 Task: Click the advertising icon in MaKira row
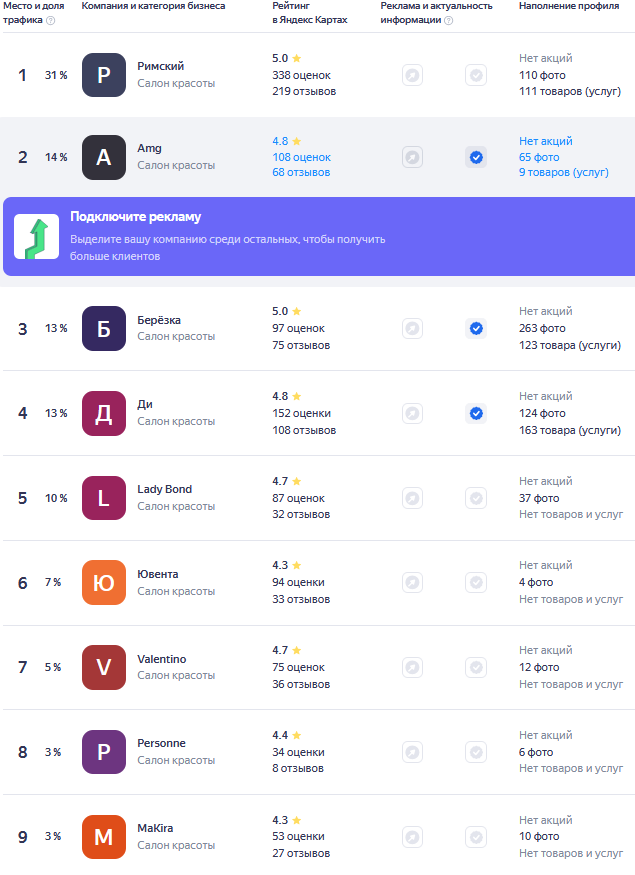[412, 836]
